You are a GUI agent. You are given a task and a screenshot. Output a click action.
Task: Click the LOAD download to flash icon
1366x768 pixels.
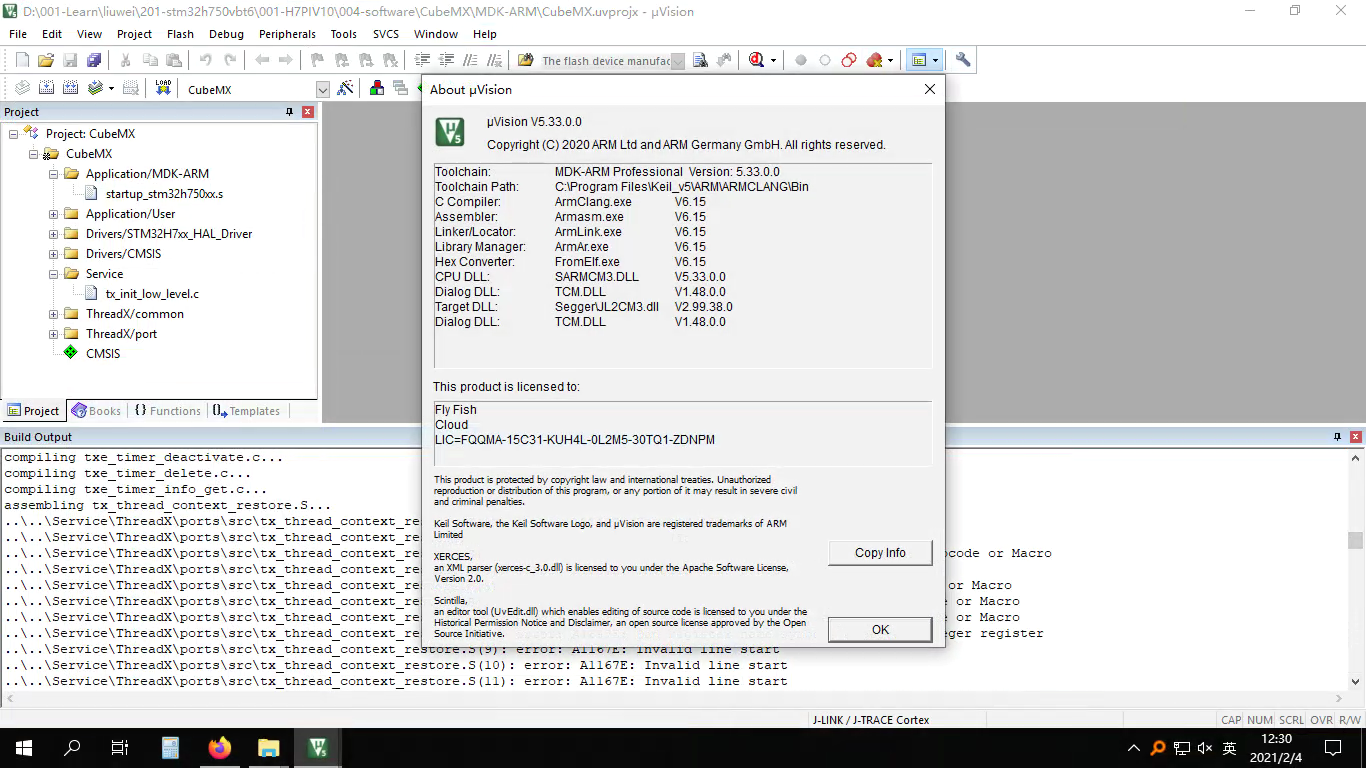163,88
